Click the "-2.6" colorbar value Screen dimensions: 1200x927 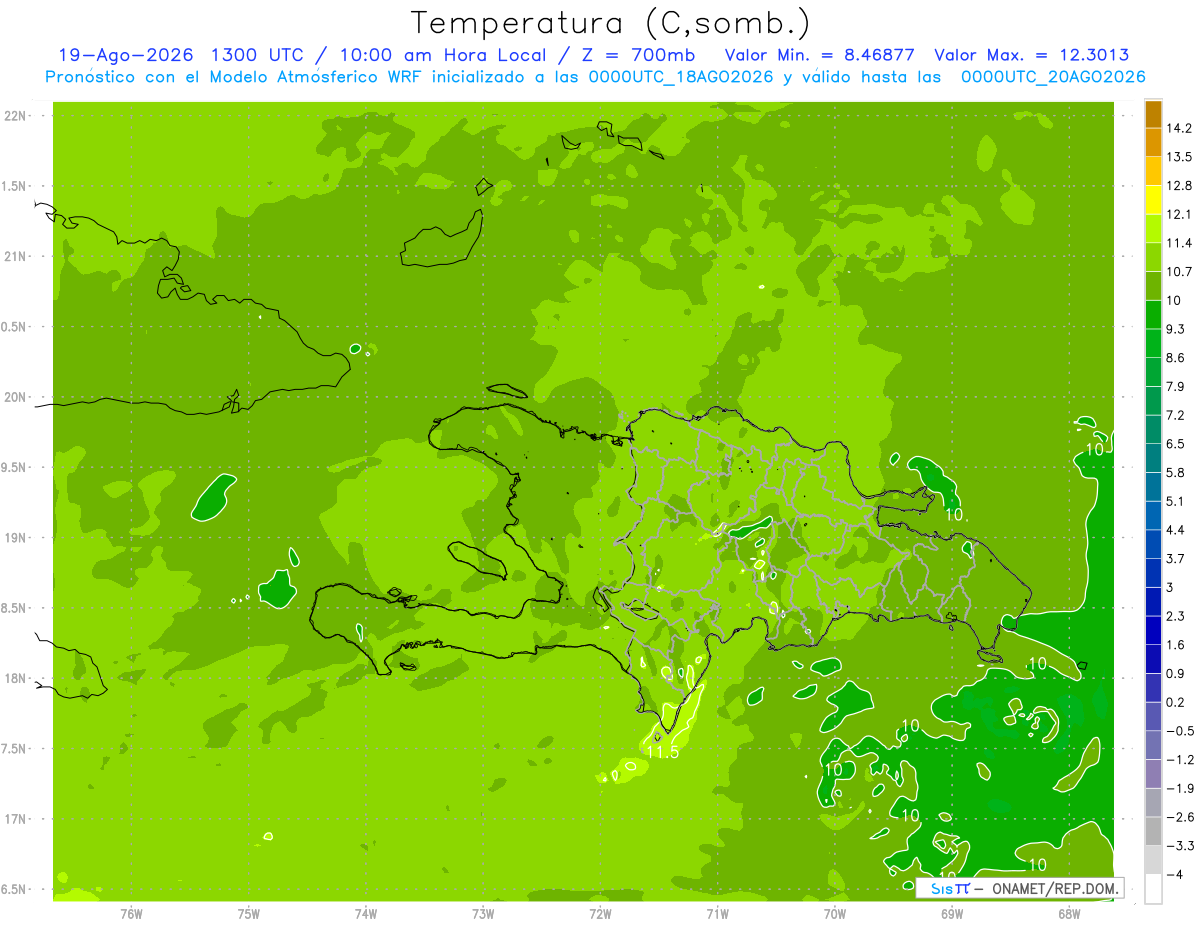point(1180,816)
